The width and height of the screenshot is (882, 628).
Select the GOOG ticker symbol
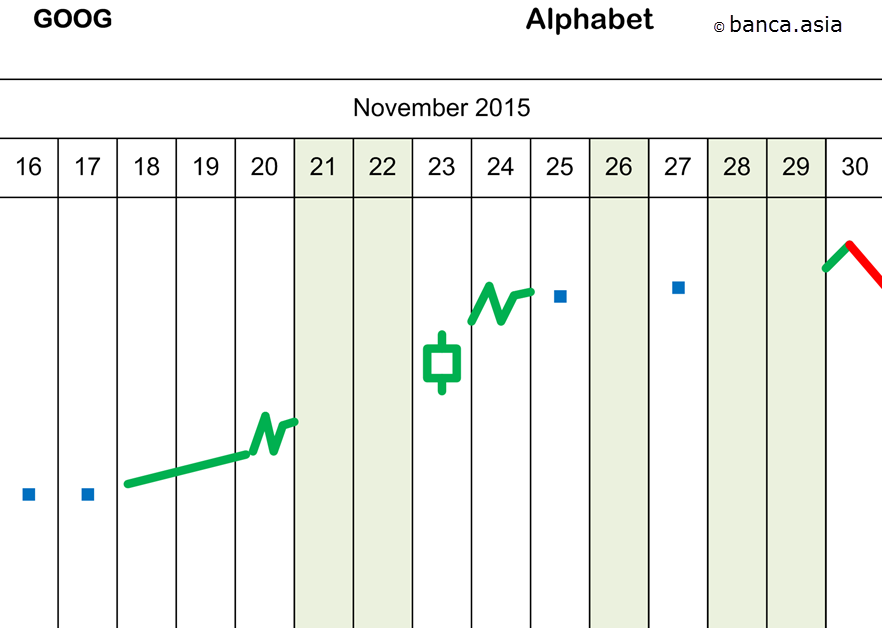pyautogui.click(x=73, y=20)
